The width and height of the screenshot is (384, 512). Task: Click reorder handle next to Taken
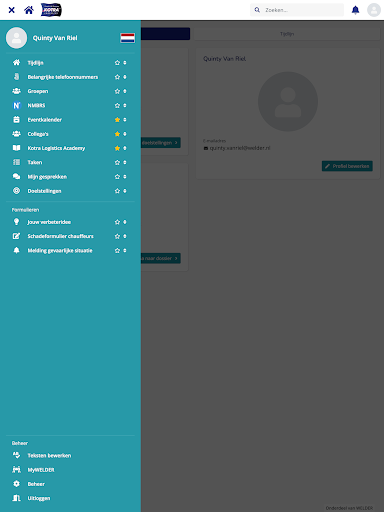click(x=125, y=162)
